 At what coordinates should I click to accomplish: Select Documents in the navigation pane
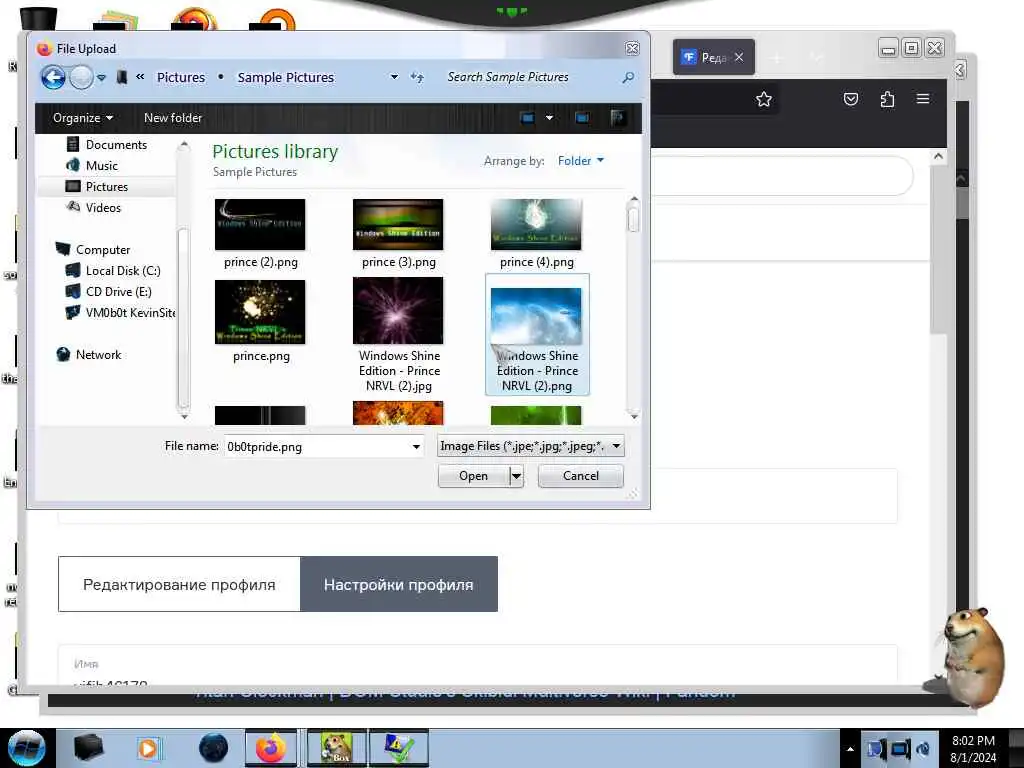(x=106, y=144)
